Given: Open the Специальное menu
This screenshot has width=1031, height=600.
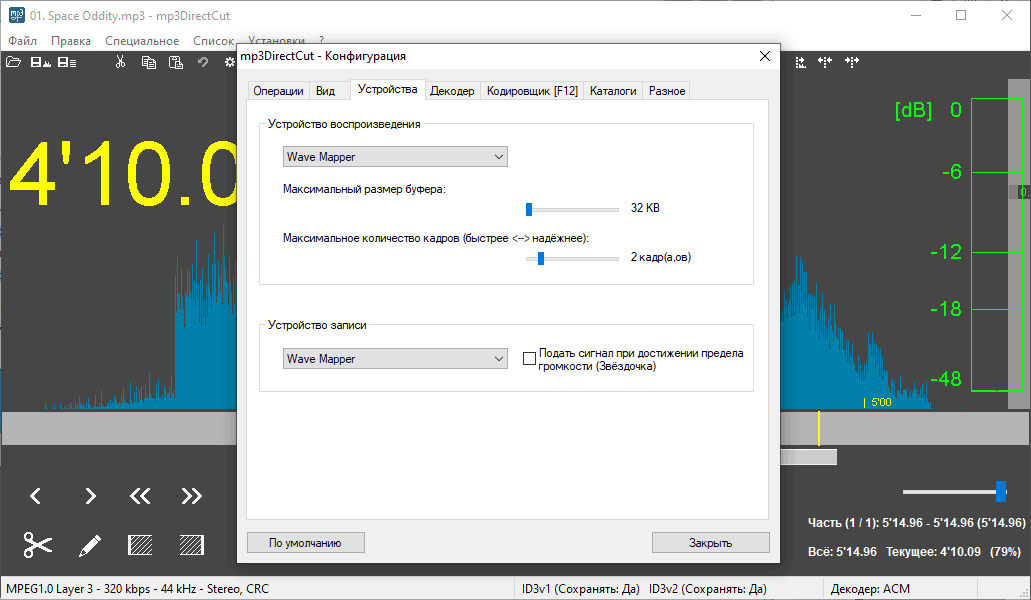Looking at the screenshot, I should (x=142, y=41).
